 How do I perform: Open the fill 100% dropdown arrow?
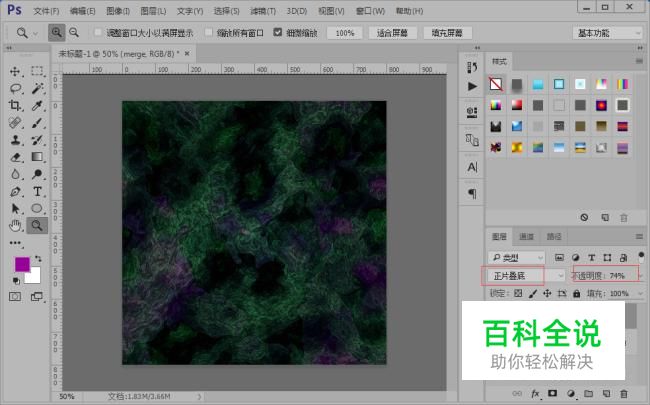pyautogui.click(x=640, y=293)
